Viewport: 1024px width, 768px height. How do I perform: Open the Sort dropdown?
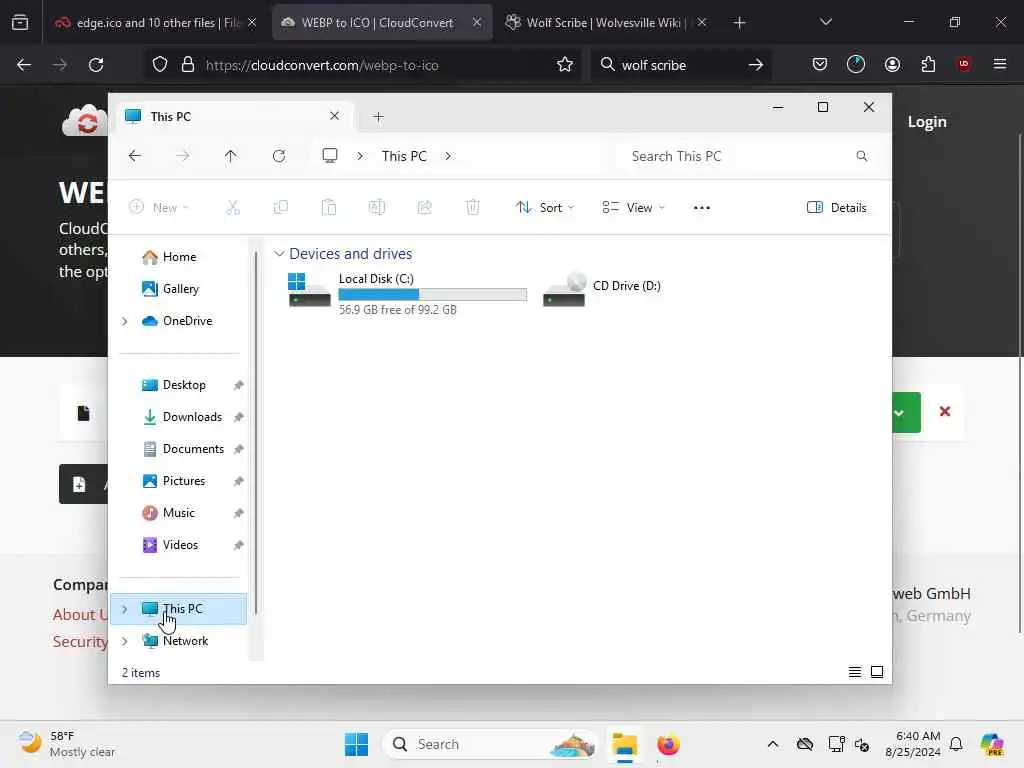click(x=545, y=208)
